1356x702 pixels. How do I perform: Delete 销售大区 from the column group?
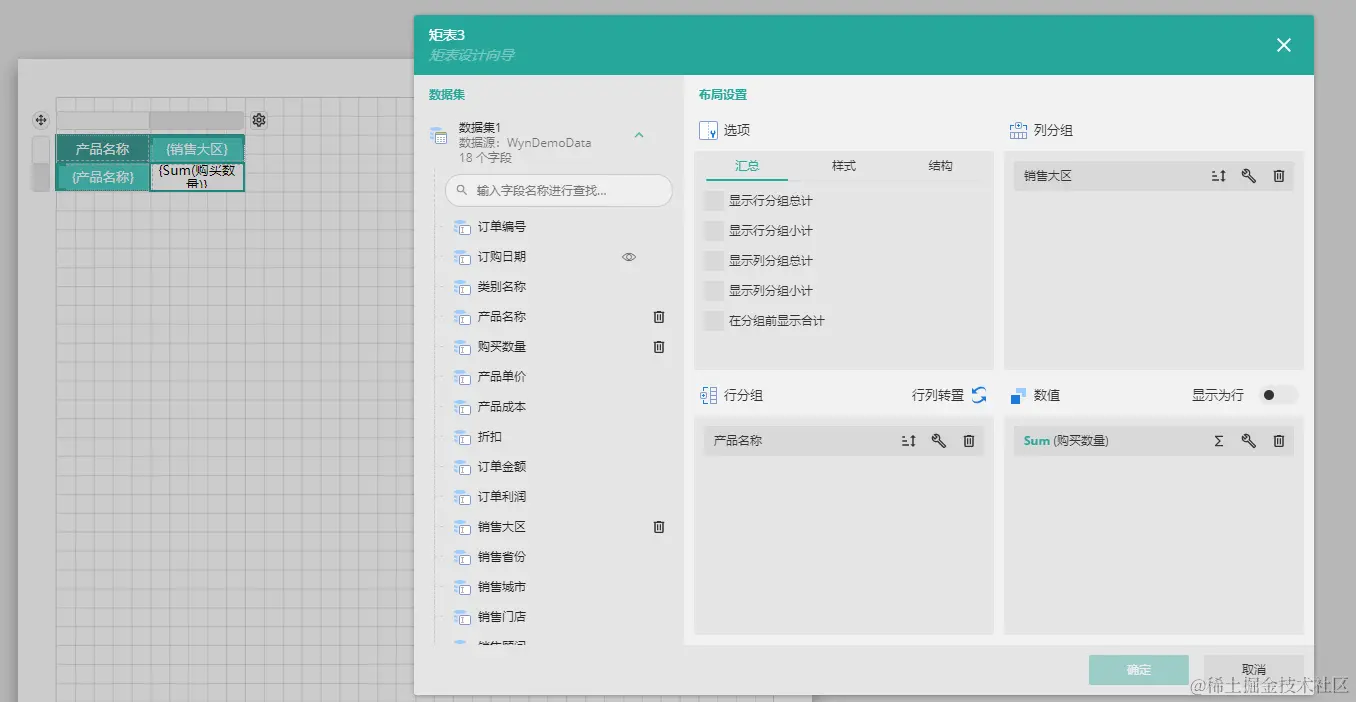point(1279,176)
